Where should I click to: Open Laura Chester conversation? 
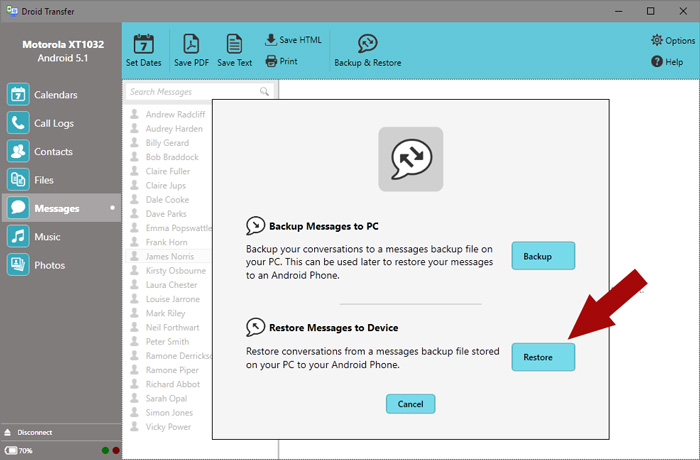tap(168, 285)
